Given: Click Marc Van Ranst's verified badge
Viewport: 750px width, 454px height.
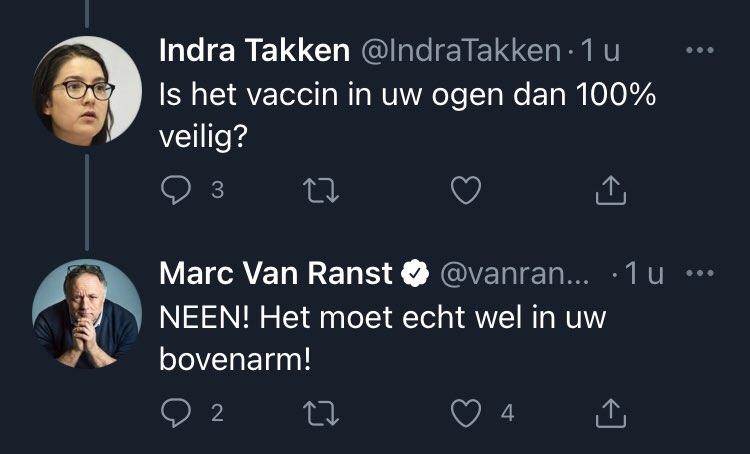Looking at the screenshot, I should tap(414, 274).
